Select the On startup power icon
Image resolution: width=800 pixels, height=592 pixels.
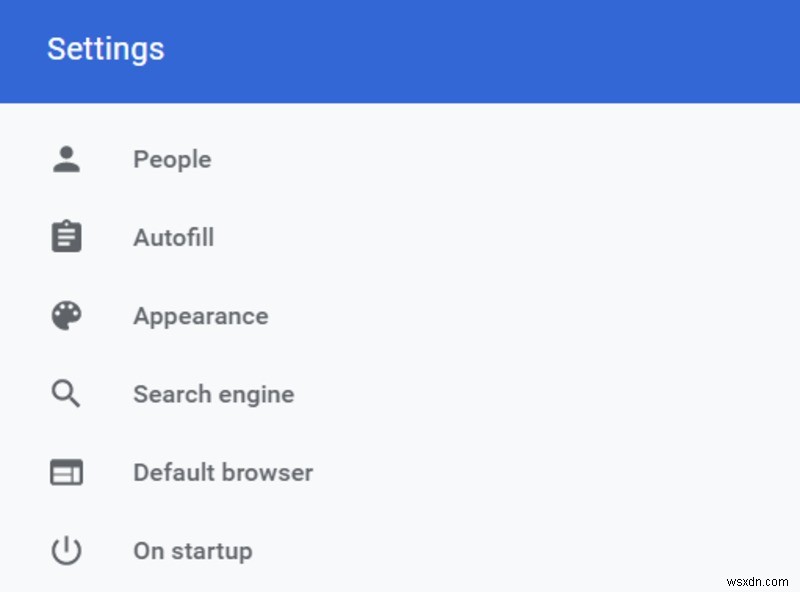65,550
